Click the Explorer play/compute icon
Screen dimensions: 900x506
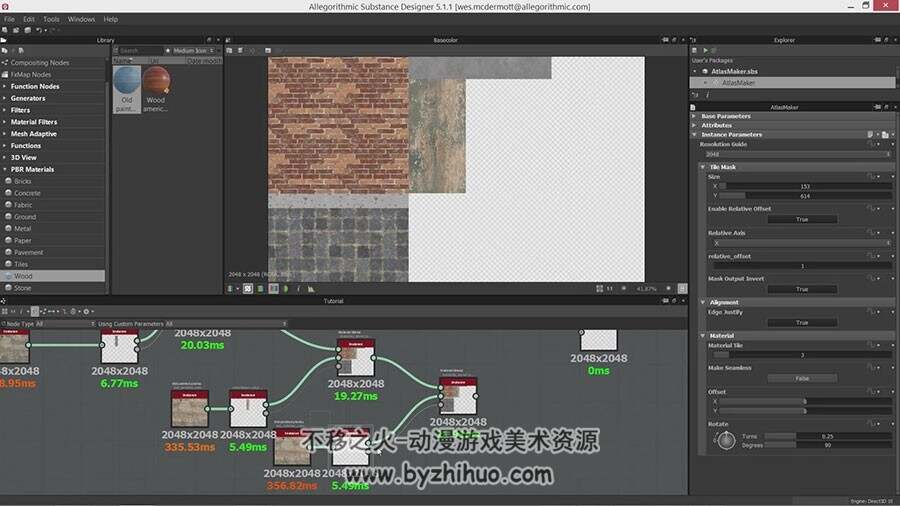705,50
